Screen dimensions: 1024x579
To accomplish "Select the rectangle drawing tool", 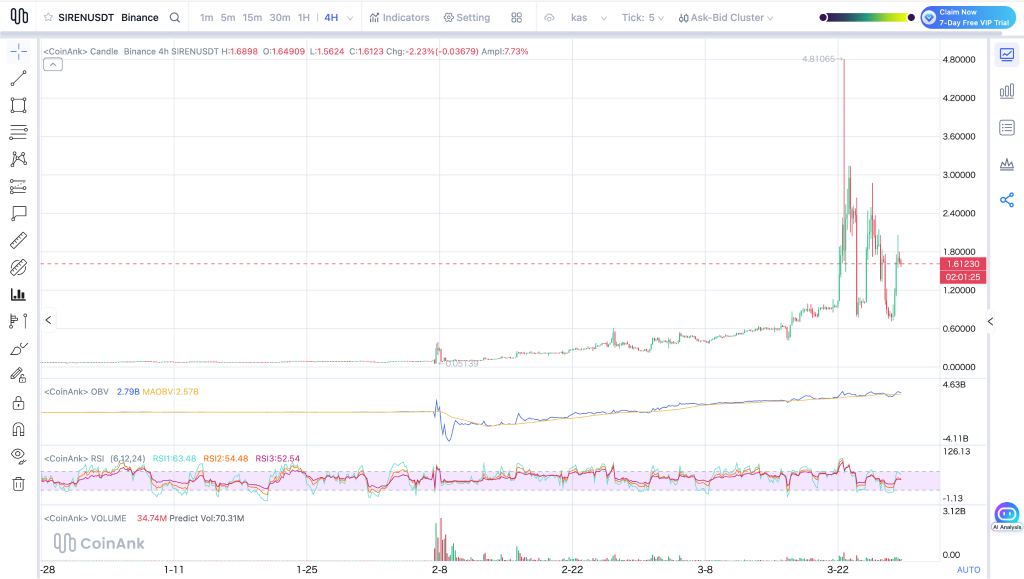I will (x=16, y=105).
